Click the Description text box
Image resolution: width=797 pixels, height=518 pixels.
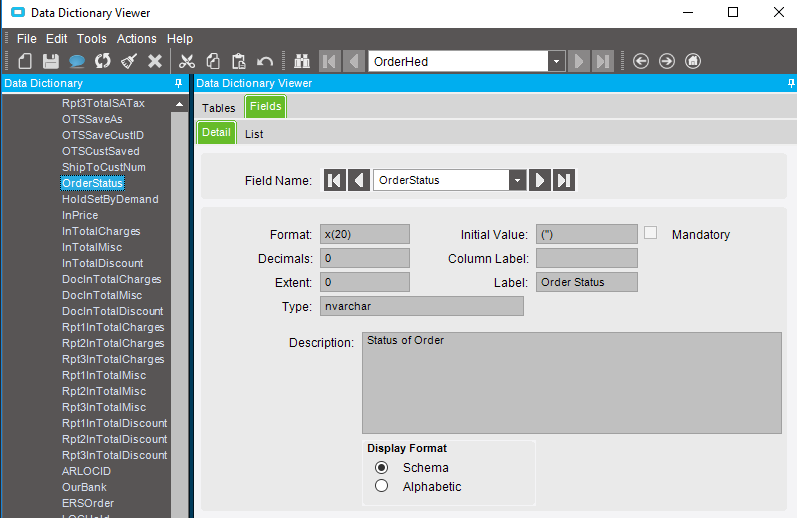click(x=571, y=382)
